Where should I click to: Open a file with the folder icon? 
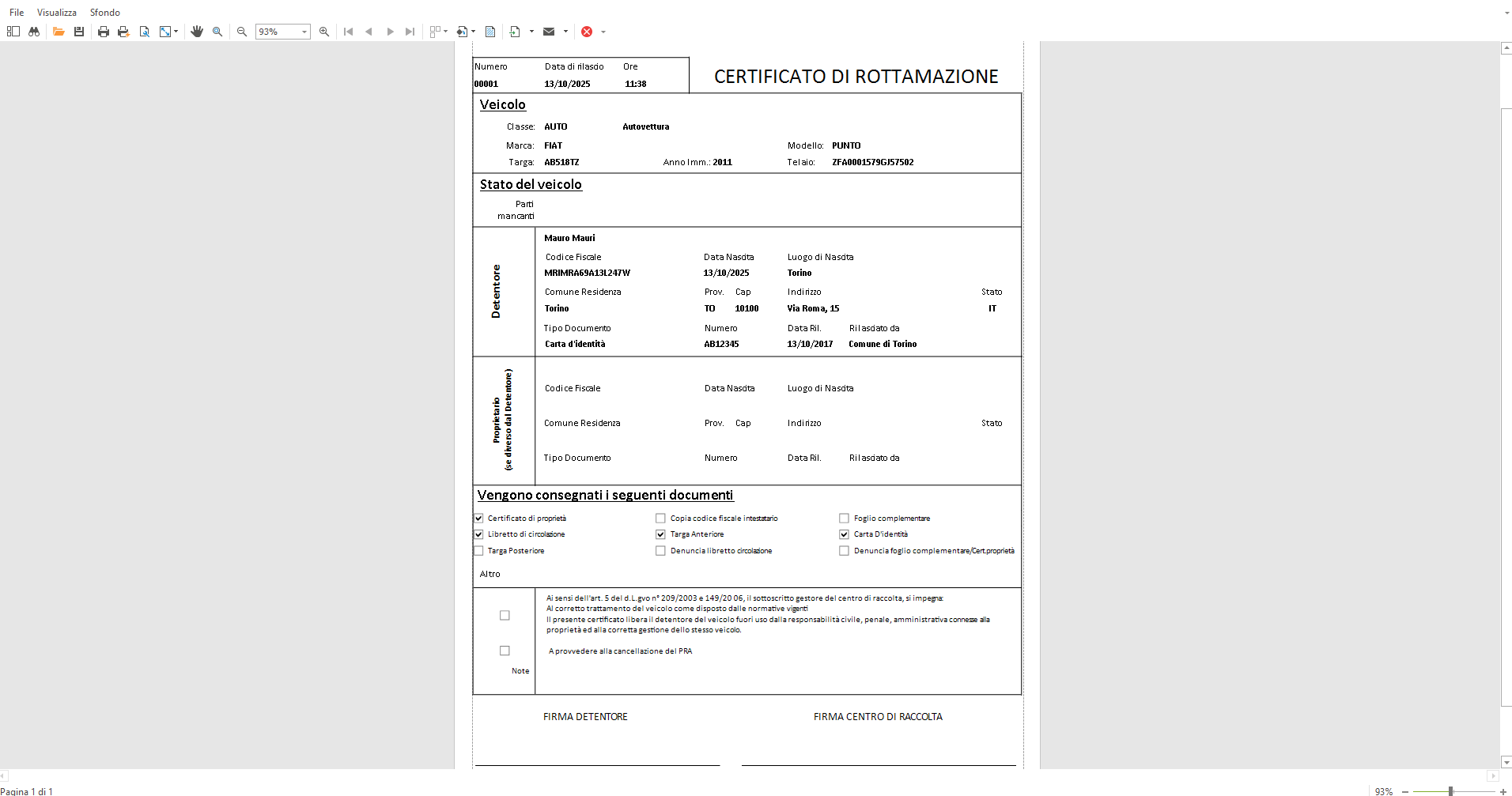[x=59, y=32]
